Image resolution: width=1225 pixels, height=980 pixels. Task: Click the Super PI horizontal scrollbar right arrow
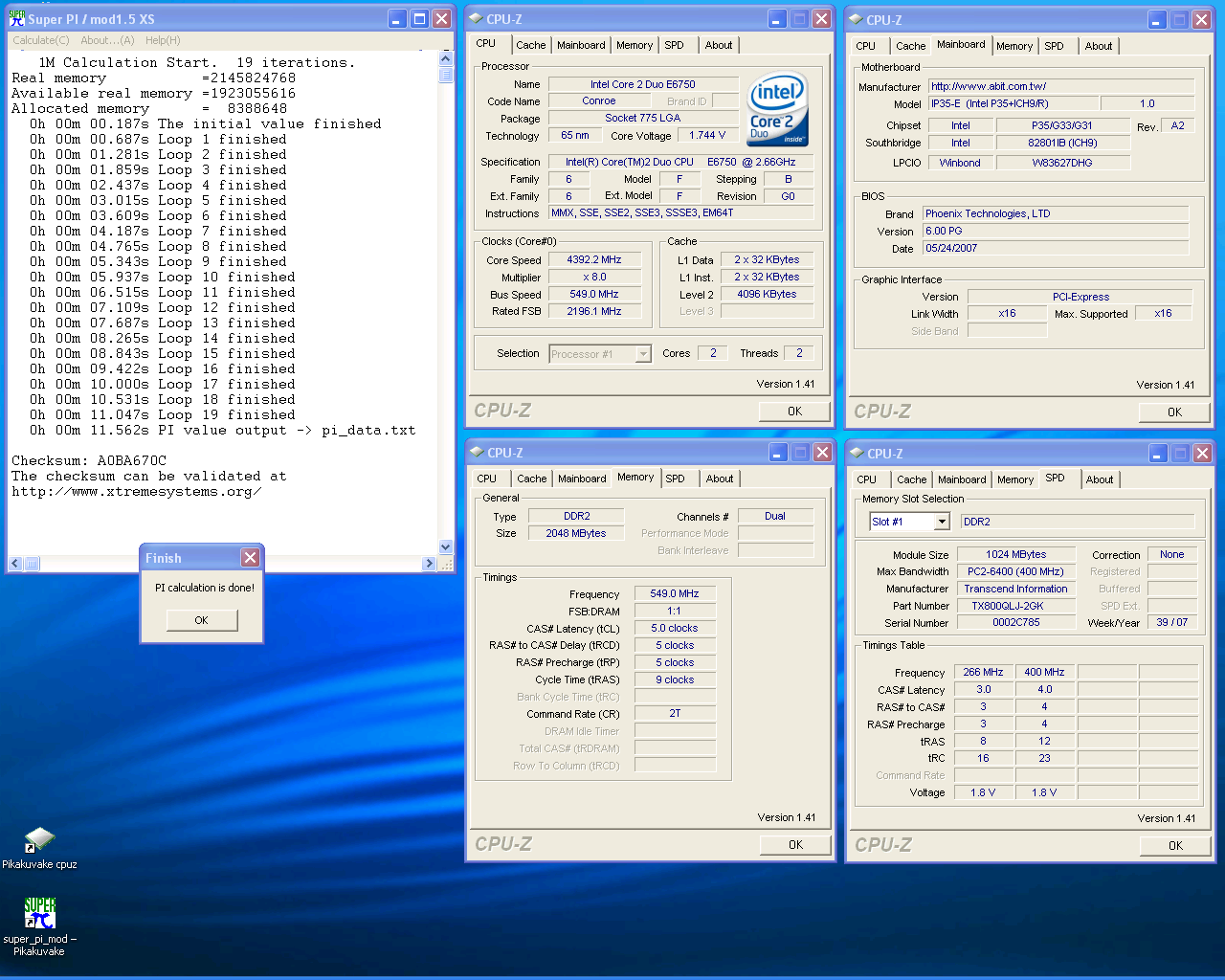[x=429, y=564]
